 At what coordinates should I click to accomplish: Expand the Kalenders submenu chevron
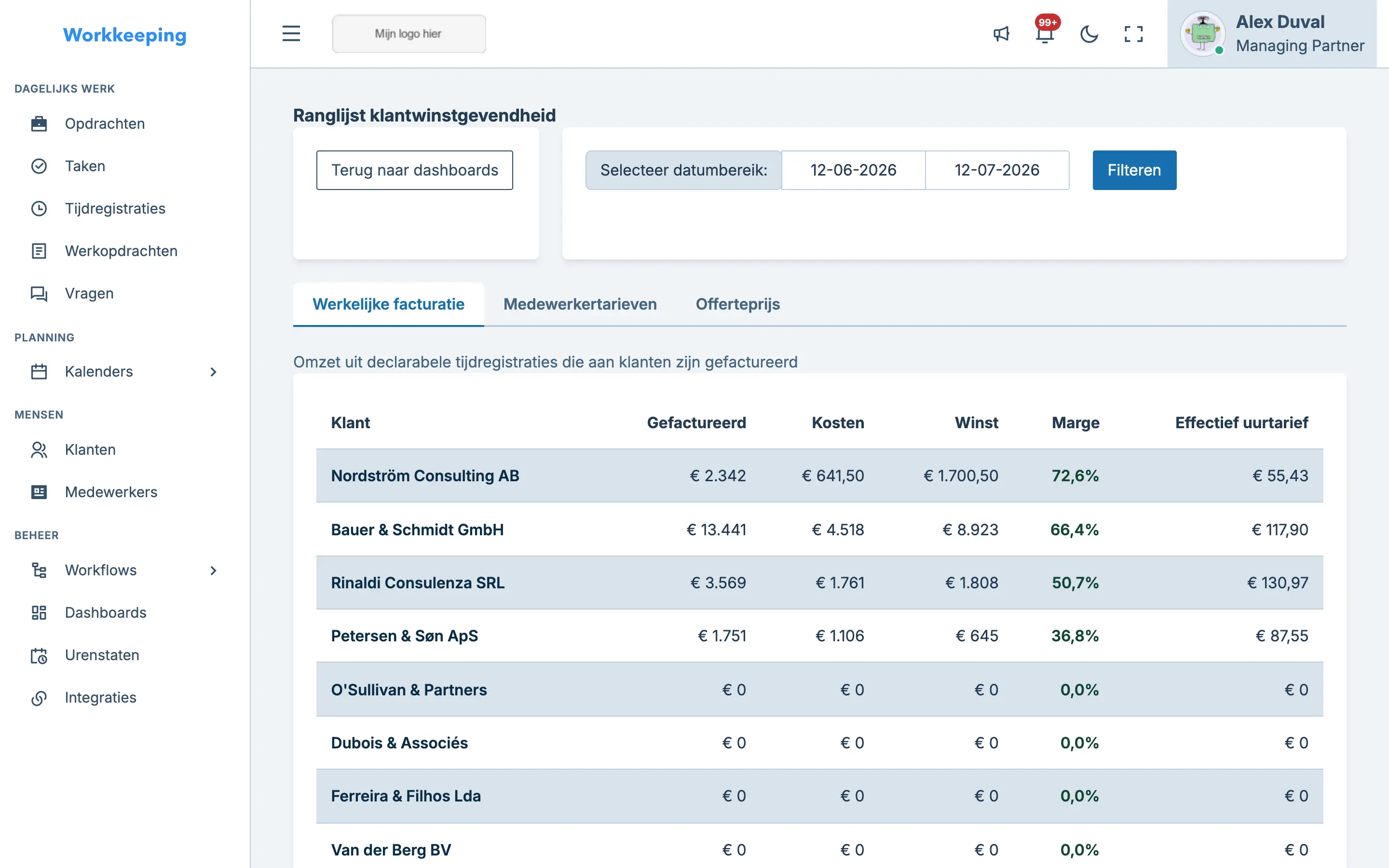point(214,372)
